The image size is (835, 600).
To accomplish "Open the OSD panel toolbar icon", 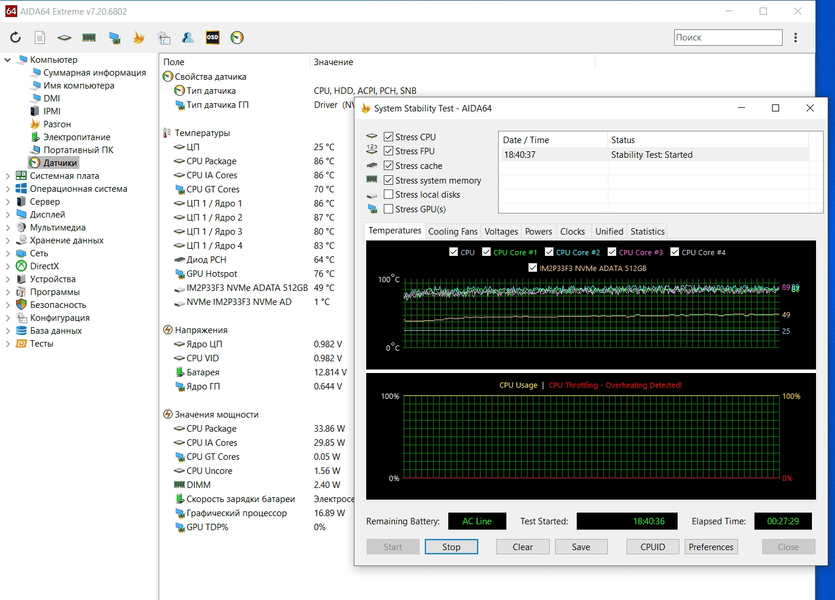I will point(212,37).
